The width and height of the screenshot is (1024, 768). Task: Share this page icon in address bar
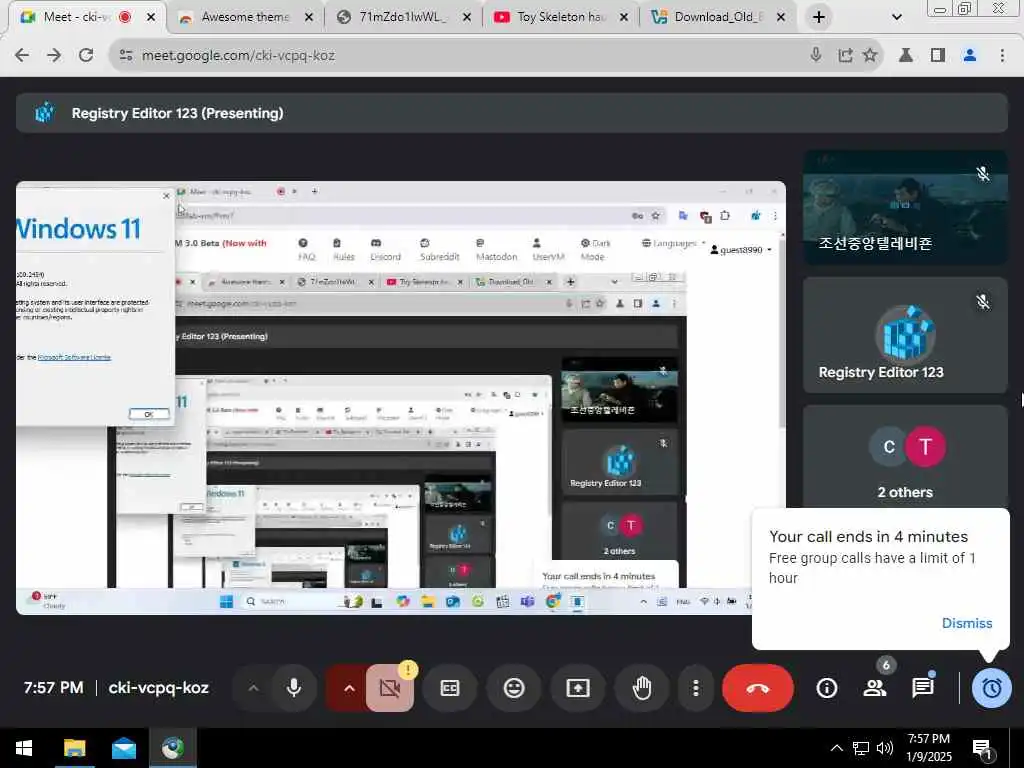[x=845, y=56]
